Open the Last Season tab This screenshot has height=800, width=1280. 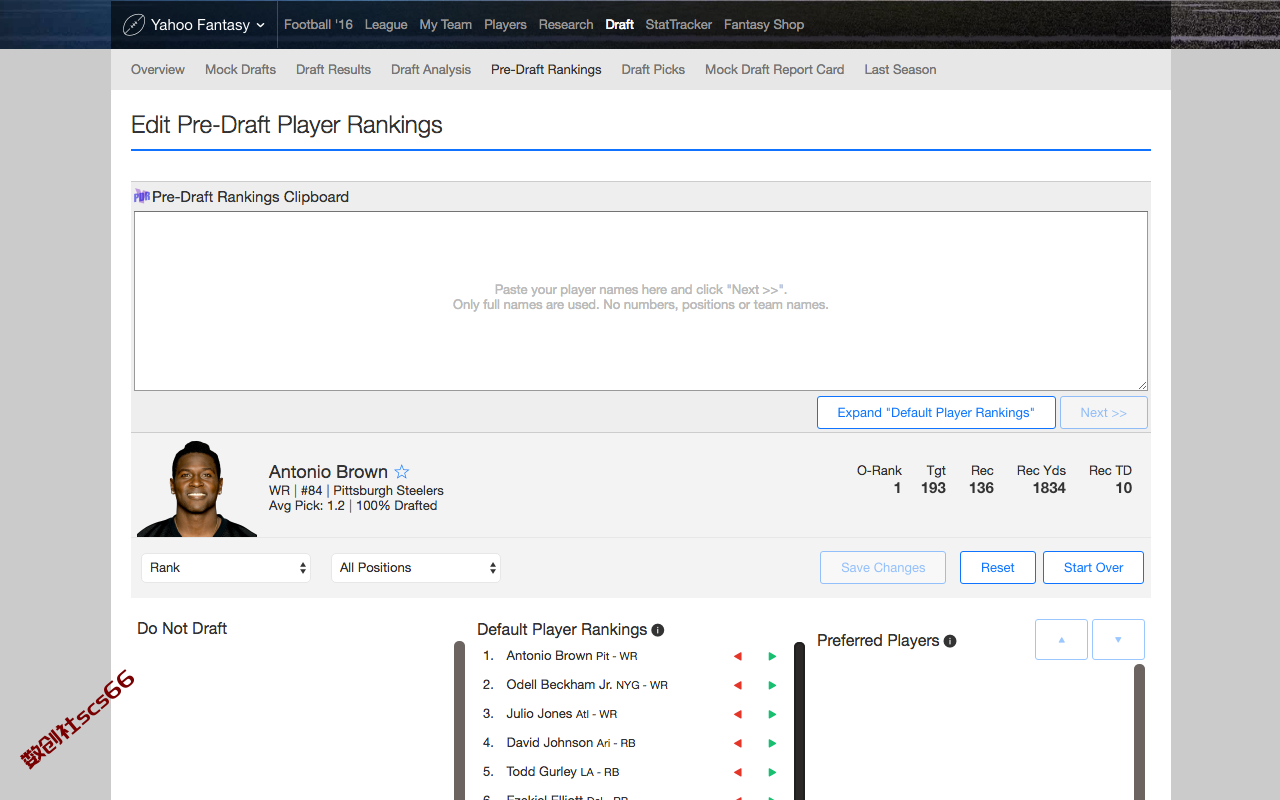tap(900, 69)
